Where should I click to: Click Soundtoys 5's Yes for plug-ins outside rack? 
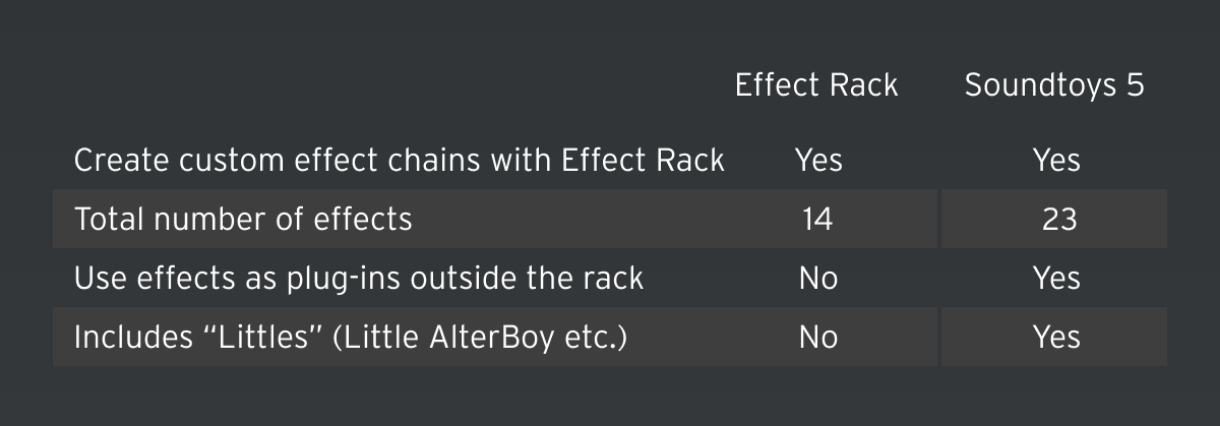[1056, 278]
